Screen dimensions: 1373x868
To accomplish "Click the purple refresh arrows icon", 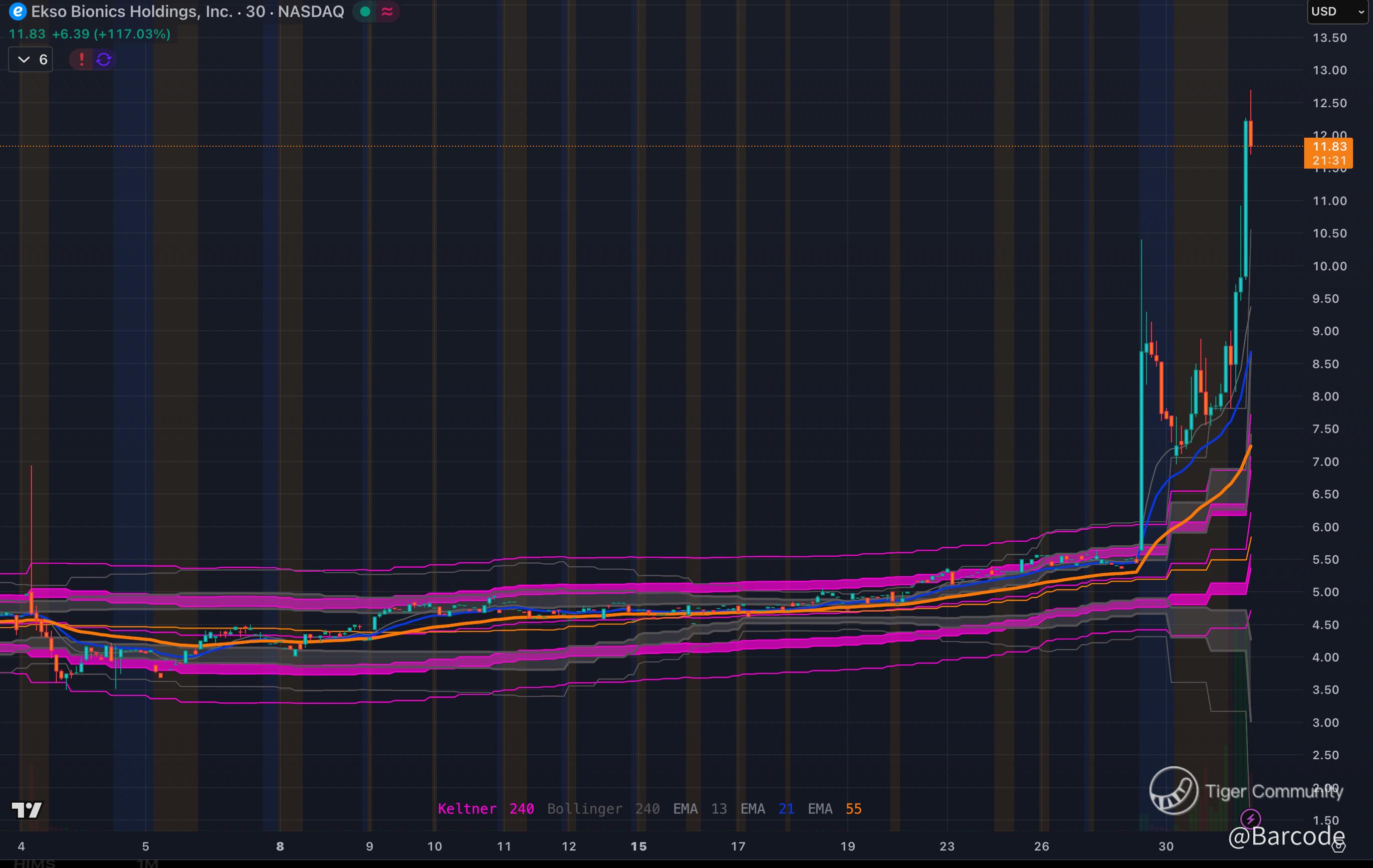I will pyautogui.click(x=104, y=59).
